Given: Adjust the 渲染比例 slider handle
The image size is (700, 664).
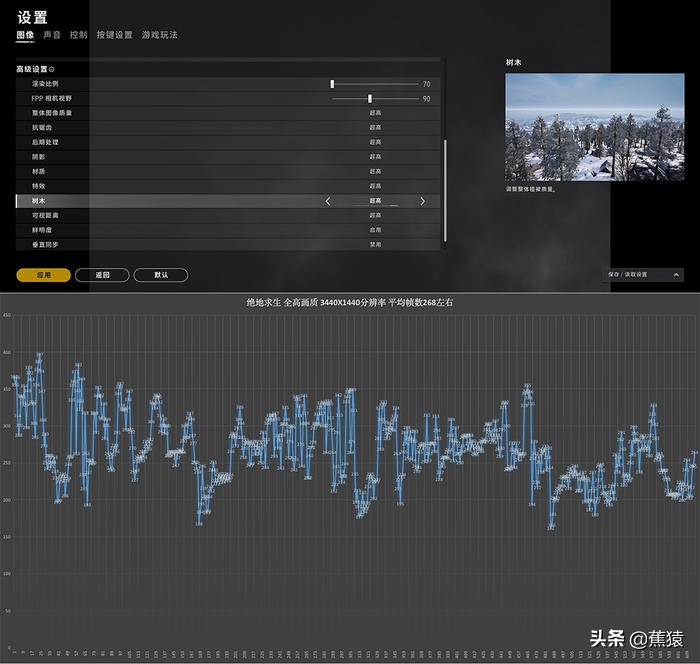Looking at the screenshot, I should coord(332,84).
